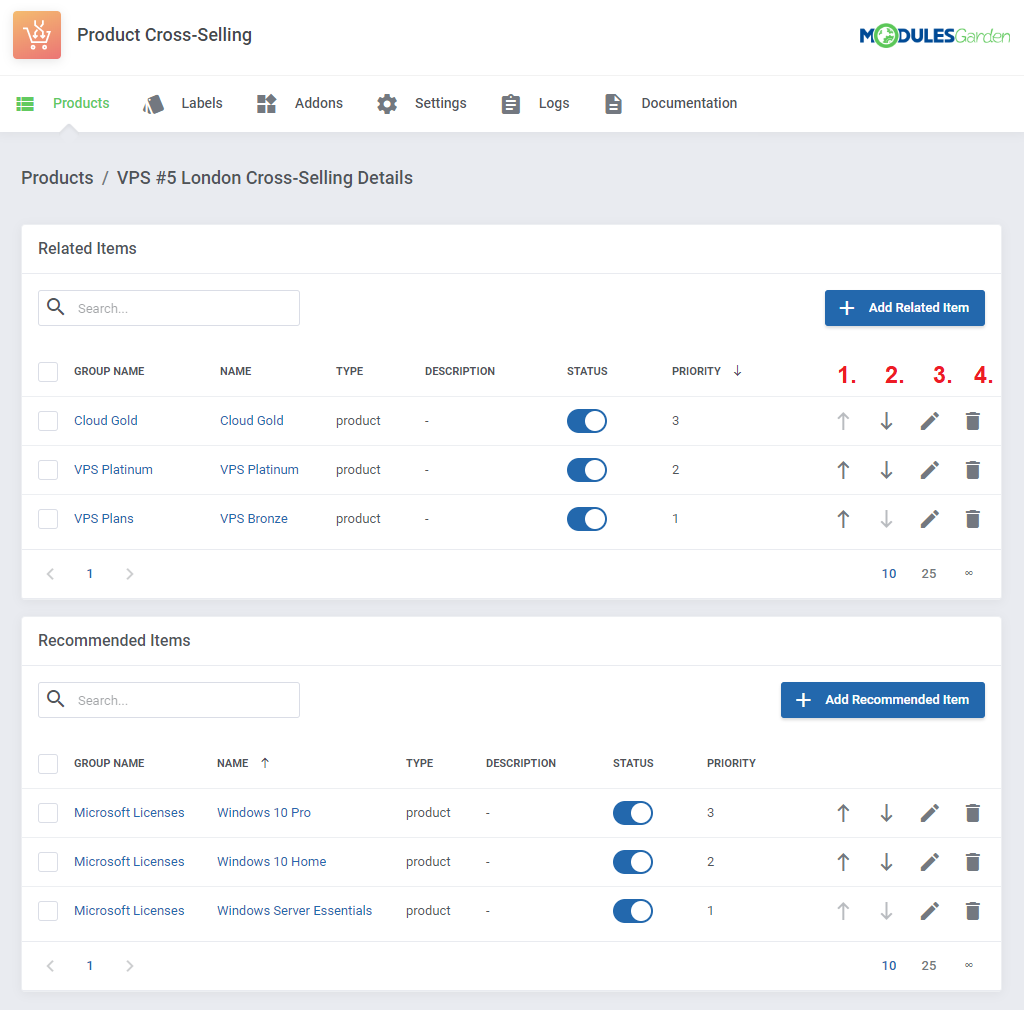Click the ModulesGarden logo
This screenshot has height=1010, width=1024.
point(935,35)
